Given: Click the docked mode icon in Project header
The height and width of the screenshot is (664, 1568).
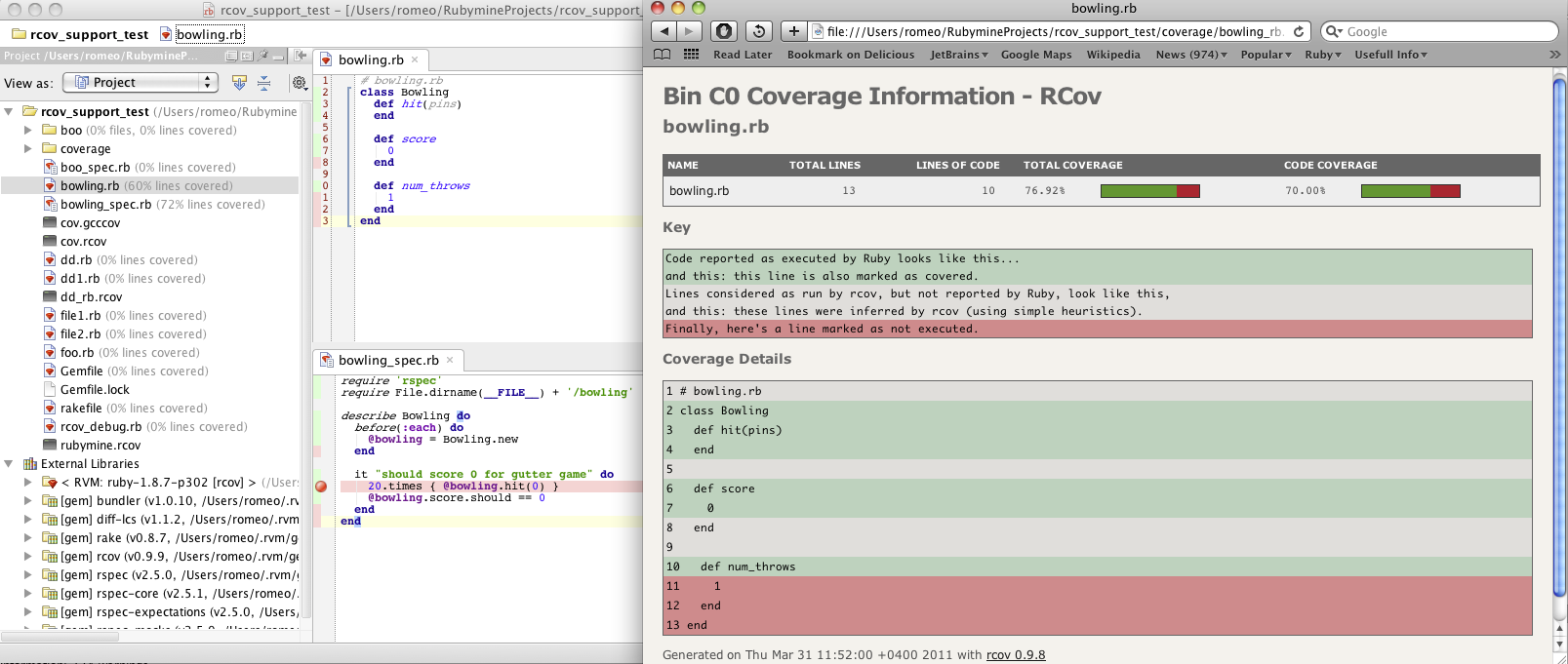Looking at the screenshot, I should point(245,57).
